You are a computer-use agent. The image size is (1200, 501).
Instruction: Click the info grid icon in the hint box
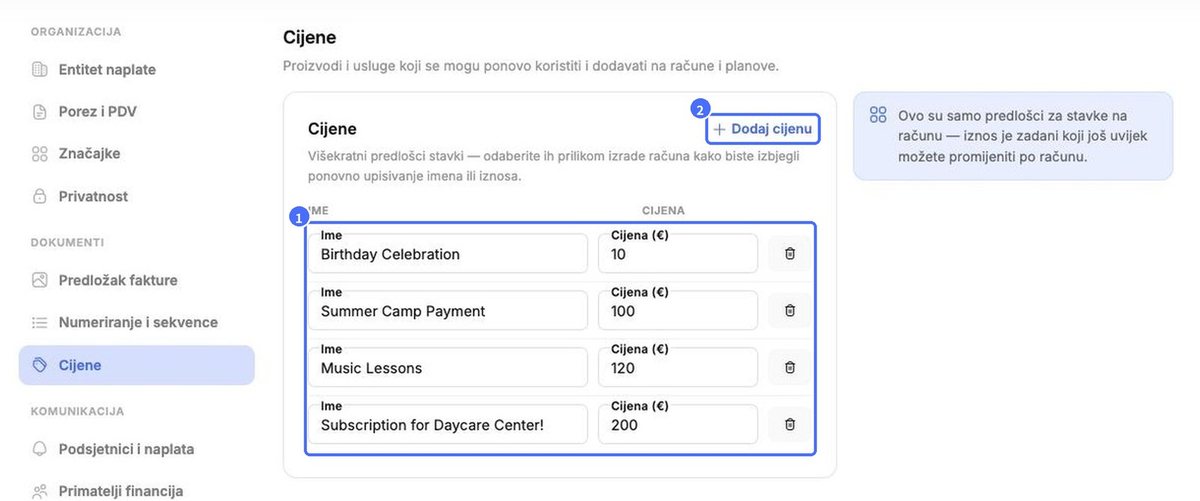pyautogui.click(x=878, y=115)
